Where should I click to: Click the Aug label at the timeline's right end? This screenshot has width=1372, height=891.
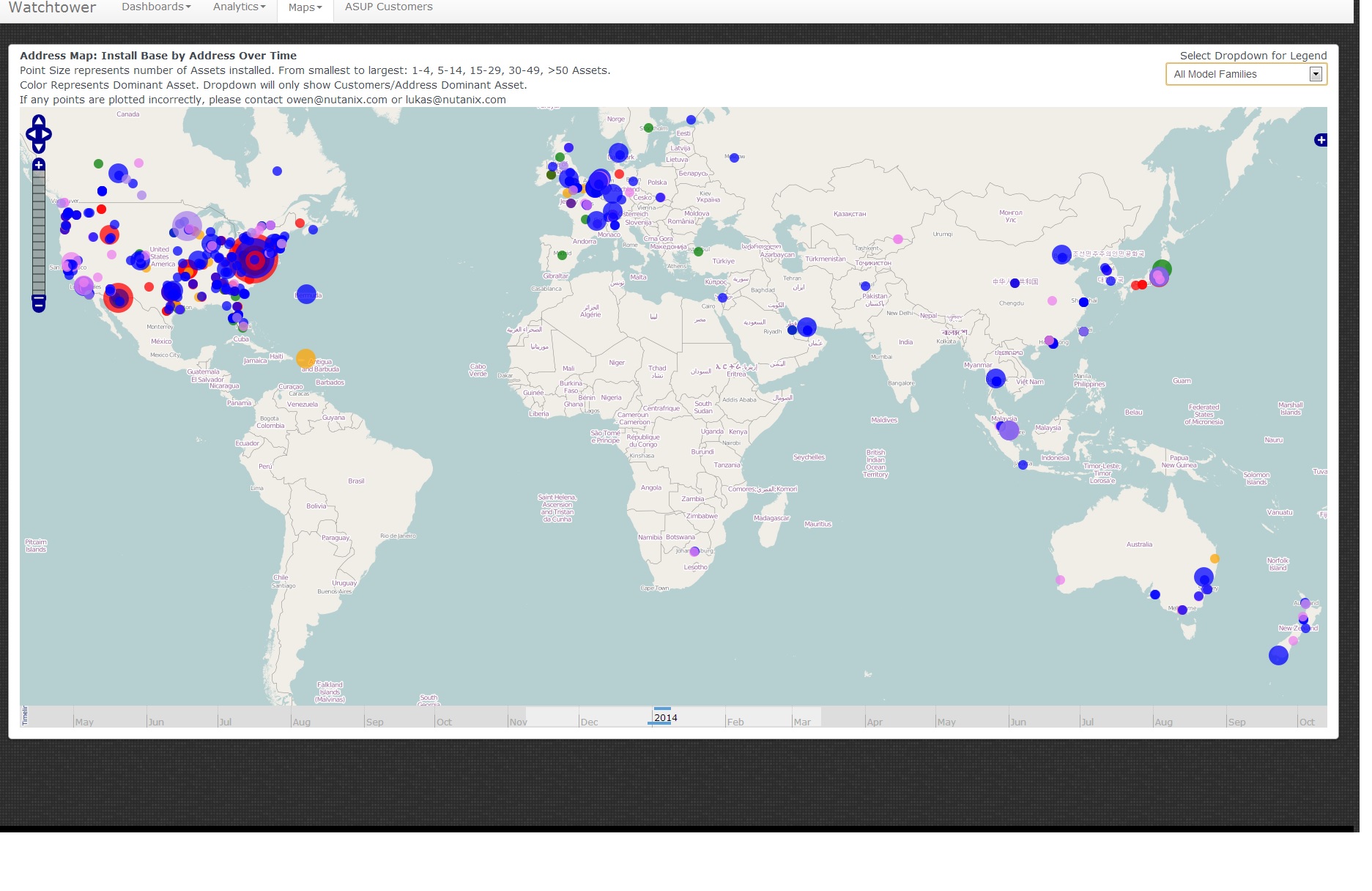(1163, 722)
